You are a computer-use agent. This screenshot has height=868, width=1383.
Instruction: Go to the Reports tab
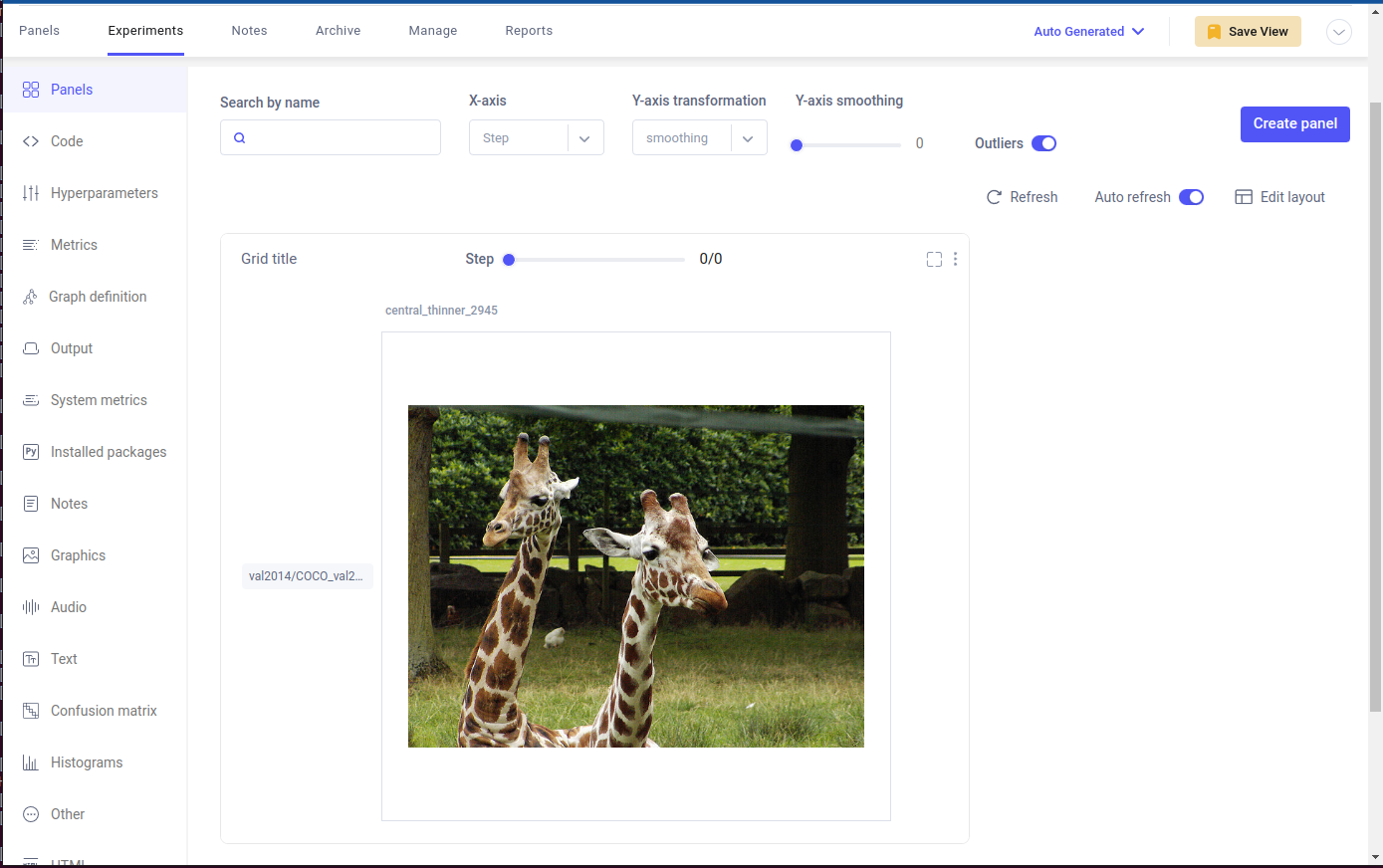click(529, 30)
